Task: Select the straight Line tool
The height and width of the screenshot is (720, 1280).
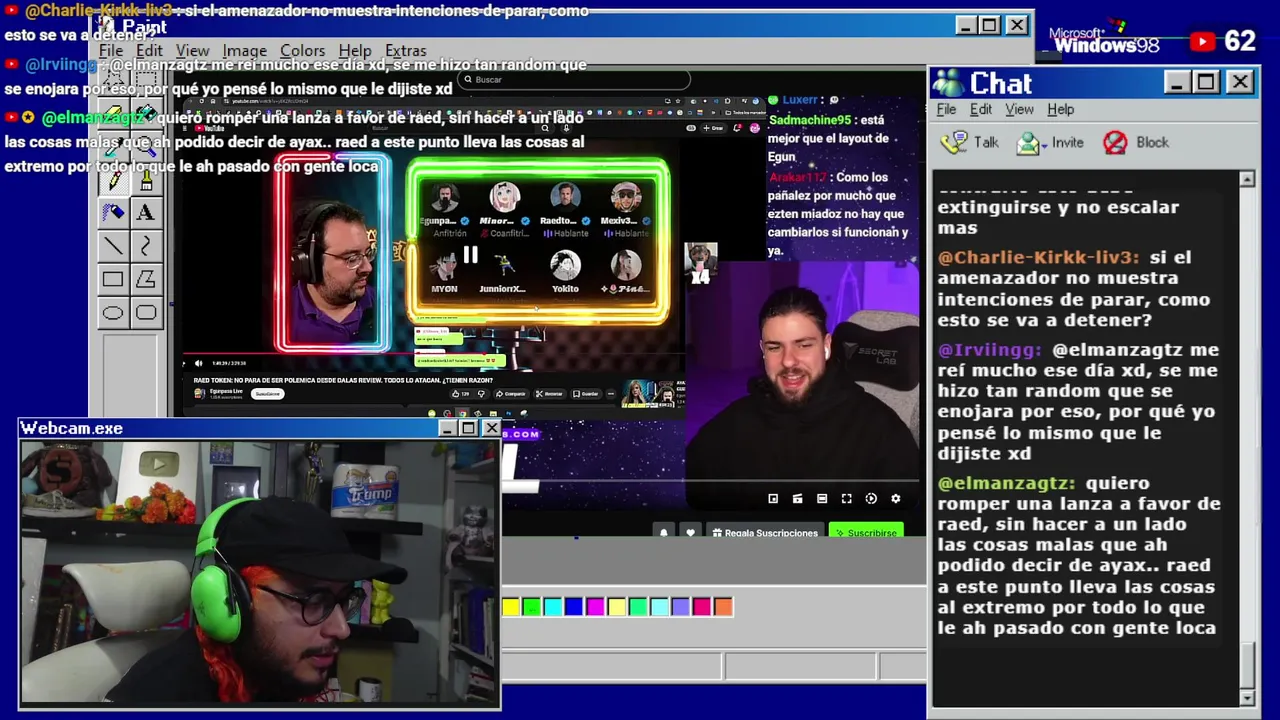Action: pos(113,246)
